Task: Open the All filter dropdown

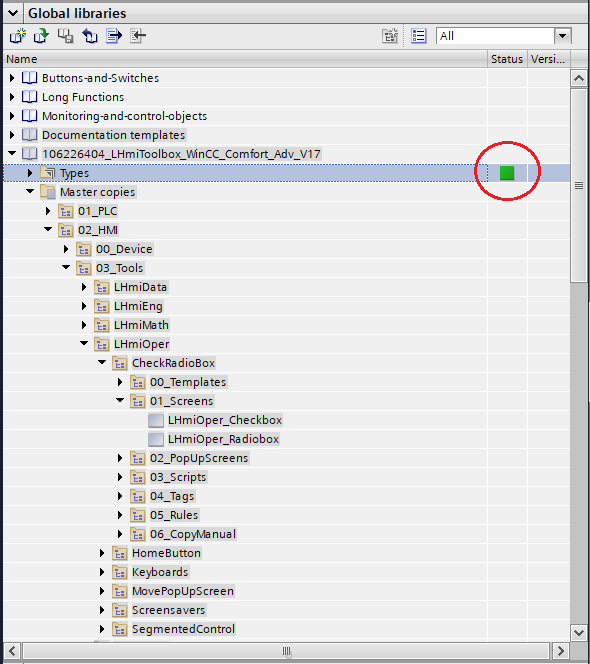Action: tap(562, 36)
